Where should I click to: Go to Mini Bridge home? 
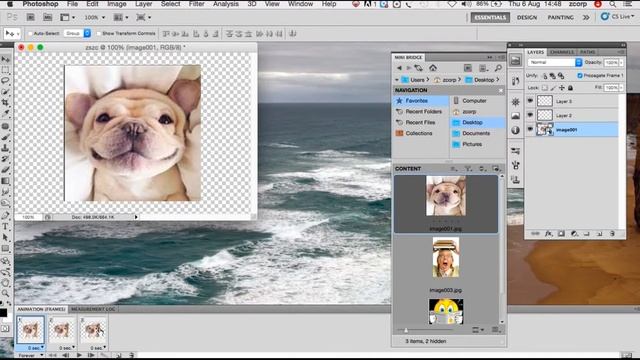(x=433, y=68)
